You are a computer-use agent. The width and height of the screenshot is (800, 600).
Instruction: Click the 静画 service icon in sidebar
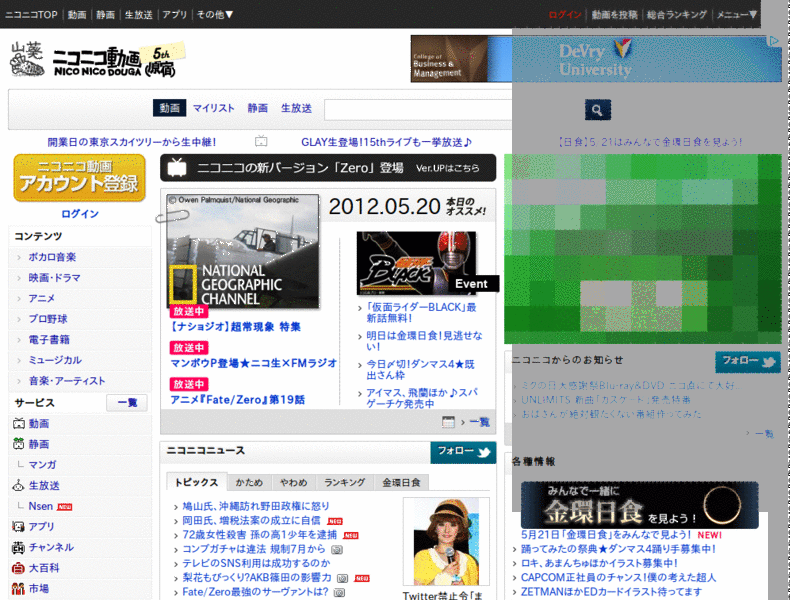[x=18, y=444]
